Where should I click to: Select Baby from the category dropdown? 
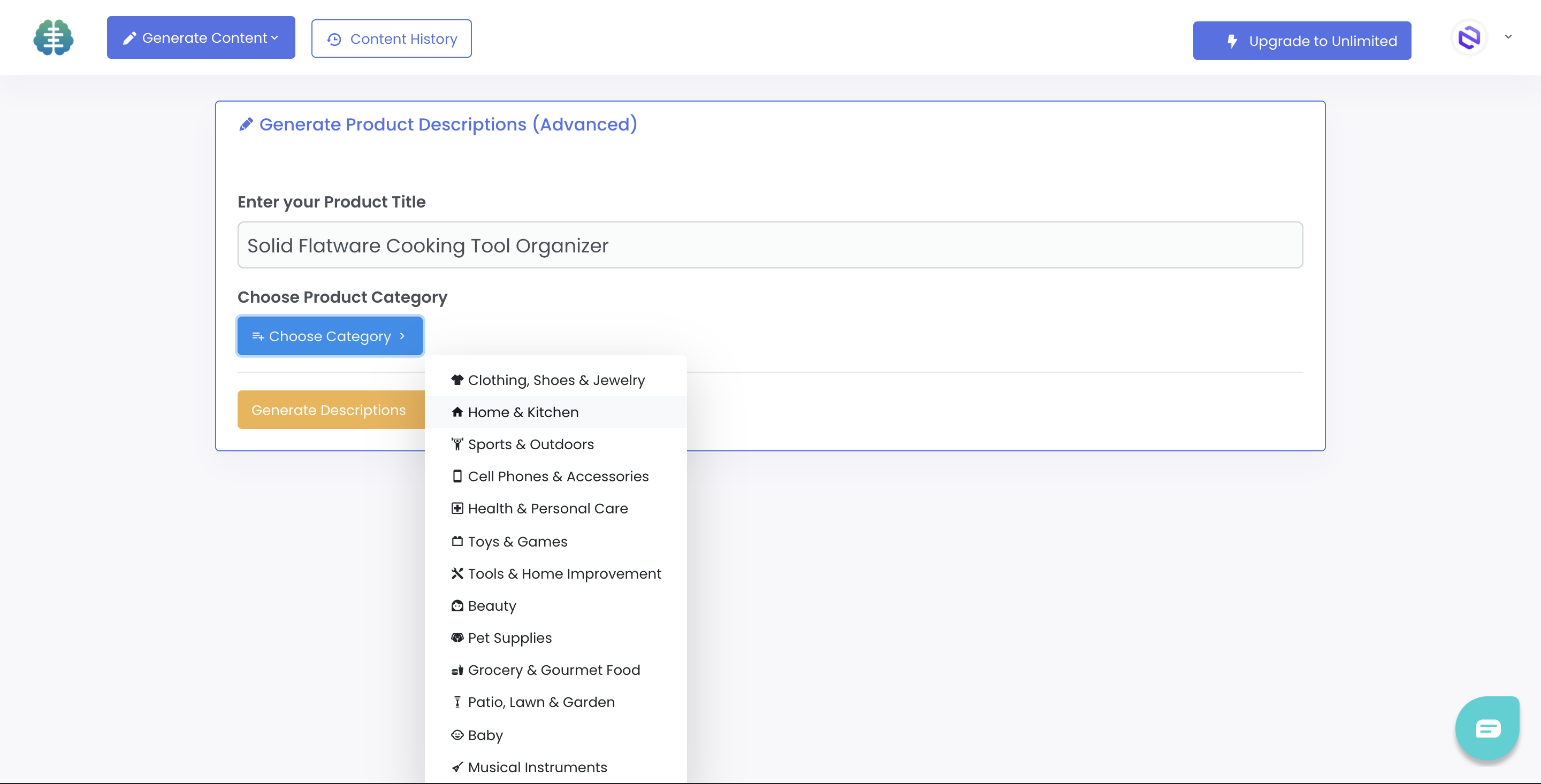point(485,734)
